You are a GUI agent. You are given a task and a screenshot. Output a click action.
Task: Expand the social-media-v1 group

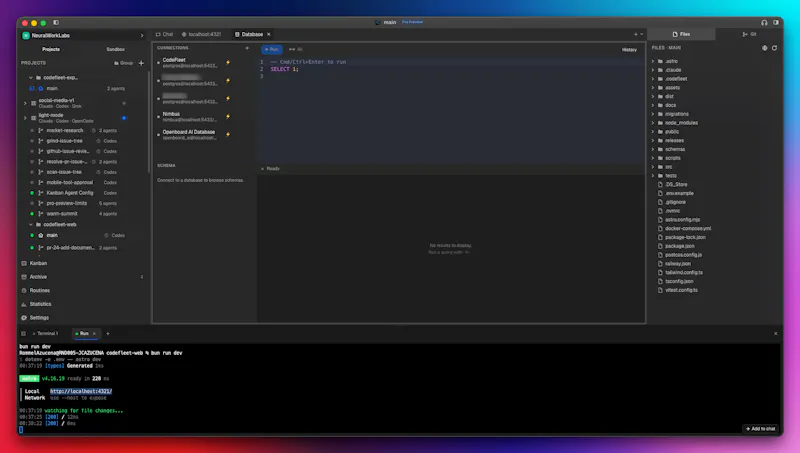(x=25, y=103)
